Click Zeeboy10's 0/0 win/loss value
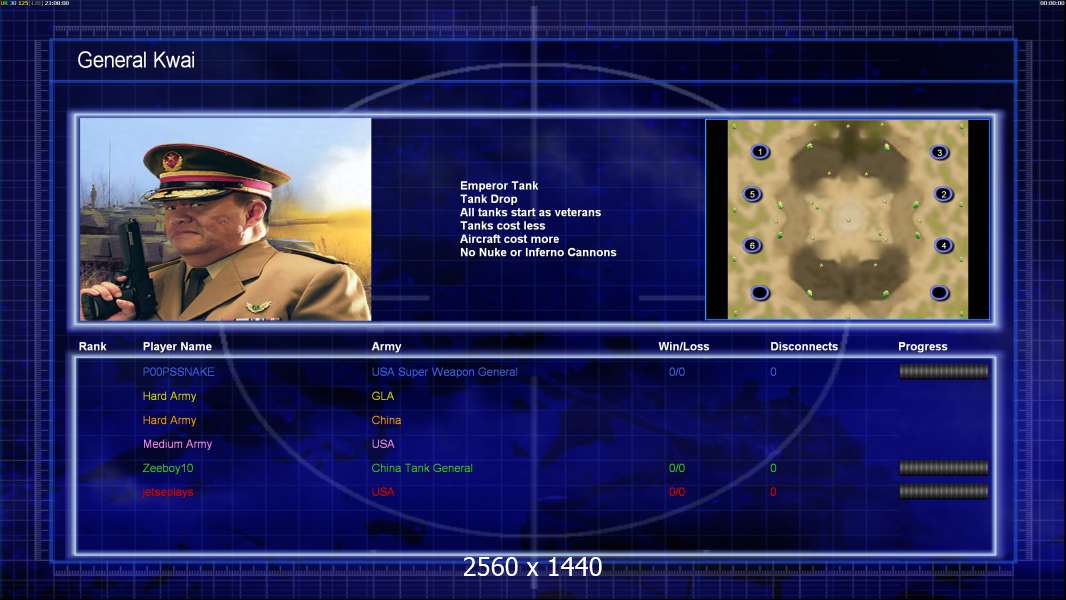Viewport: 1066px width, 600px height. (x=676, y=468)
